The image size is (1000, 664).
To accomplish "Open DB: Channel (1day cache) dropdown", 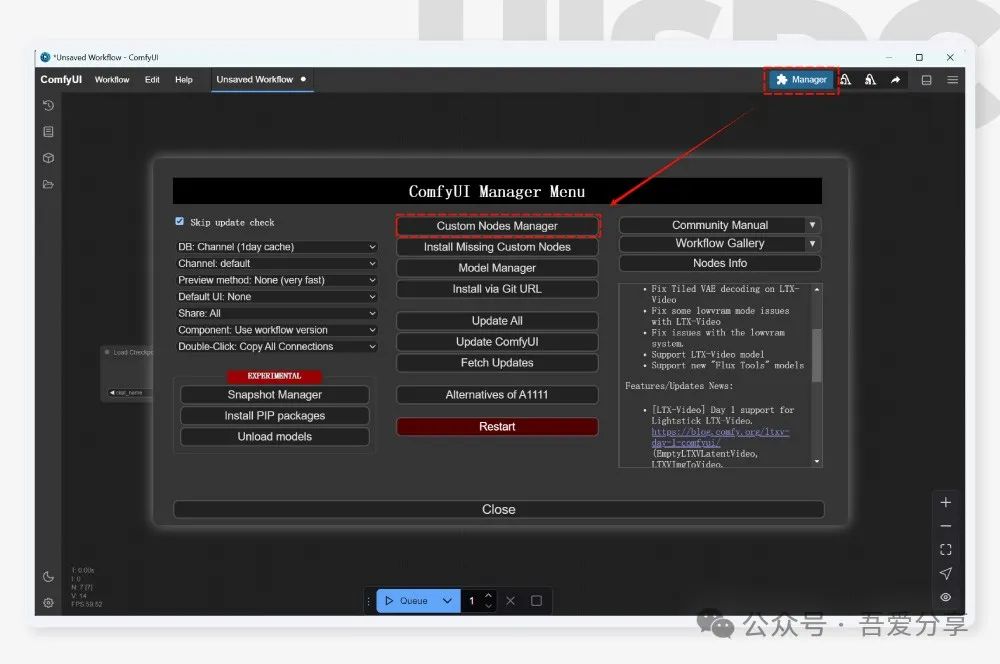I will [x=277, y=247].
